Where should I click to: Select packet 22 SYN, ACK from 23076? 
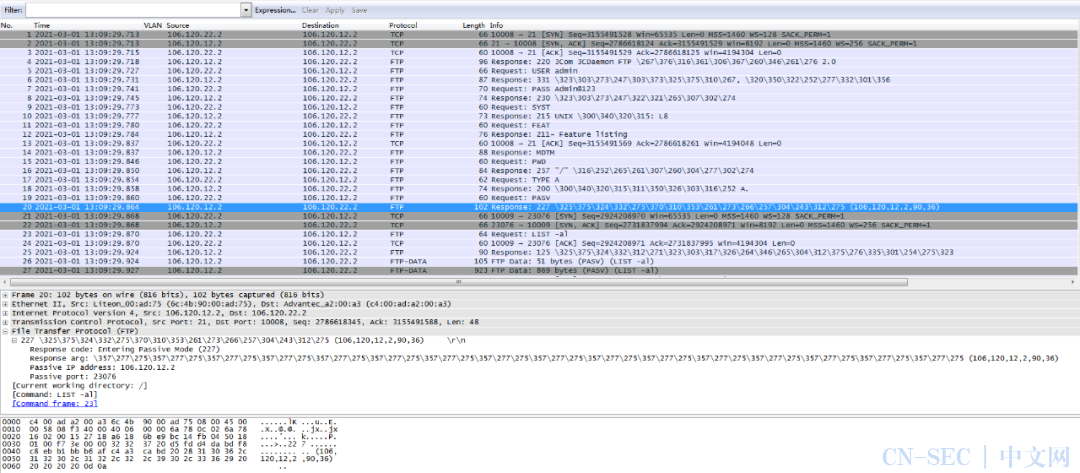tap(540, 225)
